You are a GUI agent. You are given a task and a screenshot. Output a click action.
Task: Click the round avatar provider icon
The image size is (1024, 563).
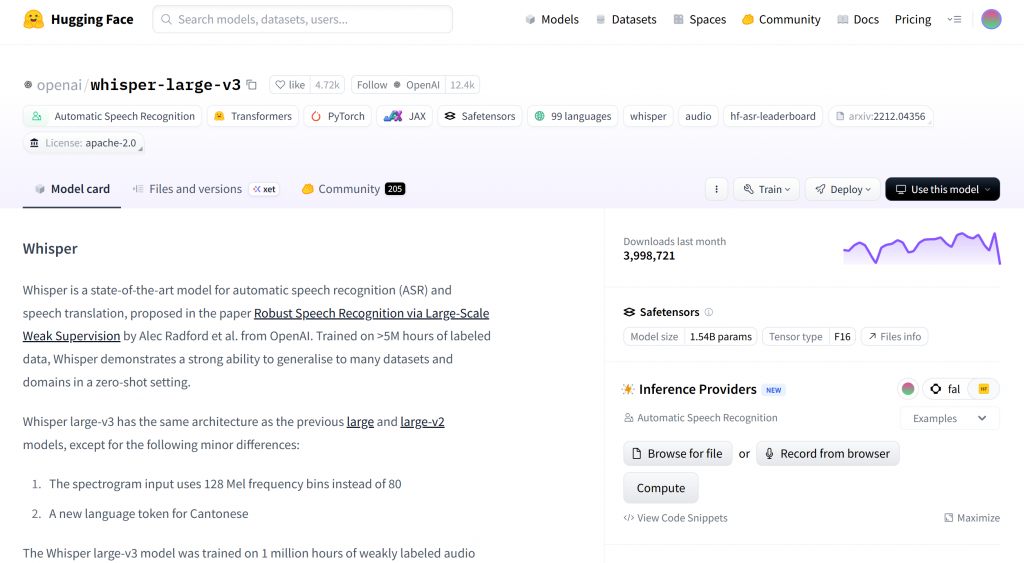pyautogui.click(x=908, y=389)
